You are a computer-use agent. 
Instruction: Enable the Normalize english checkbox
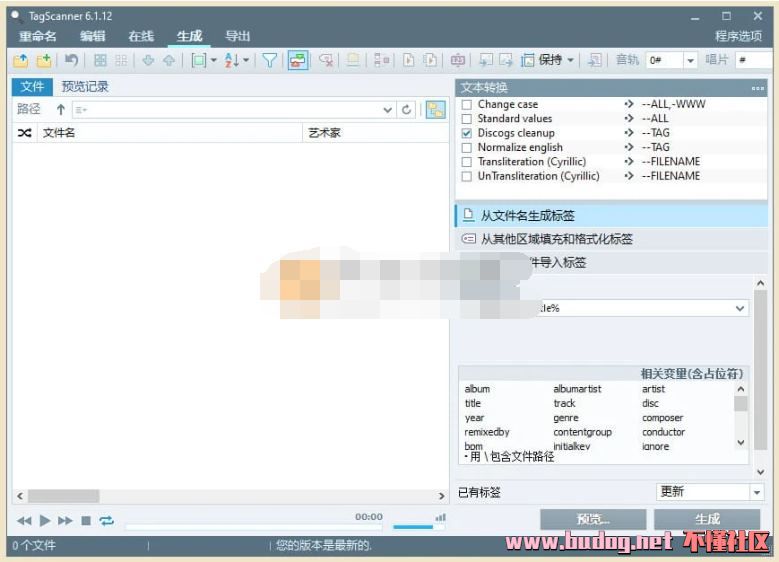tap(467, 148)
